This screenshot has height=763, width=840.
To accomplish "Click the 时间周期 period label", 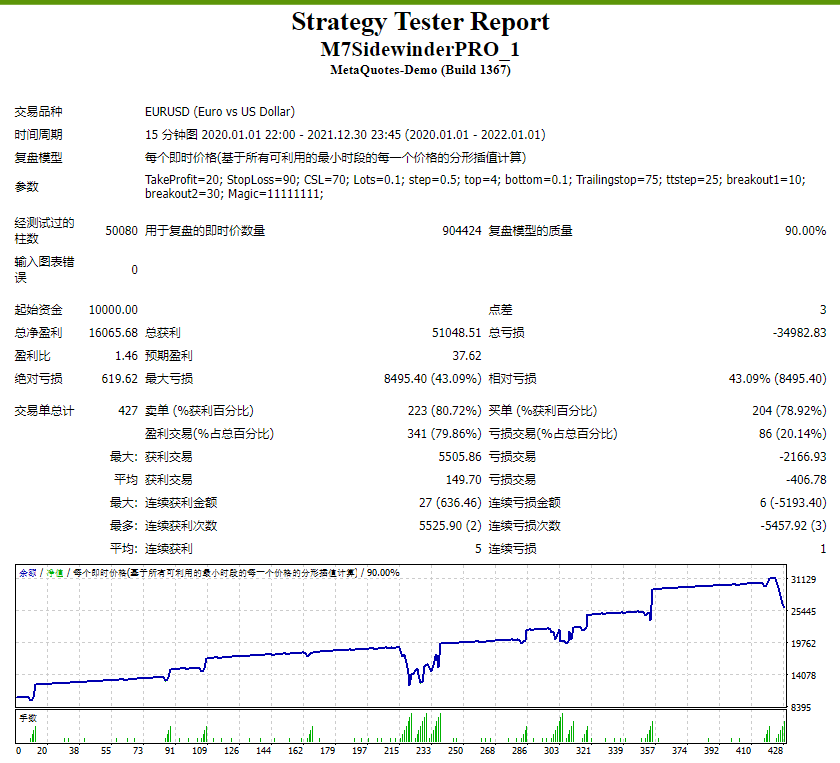I will coord(38,134).
